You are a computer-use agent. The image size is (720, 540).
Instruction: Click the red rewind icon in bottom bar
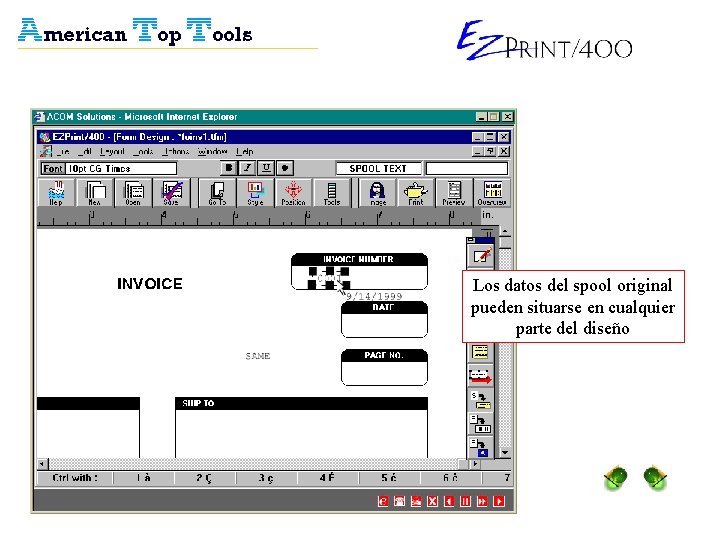(449, 501)
